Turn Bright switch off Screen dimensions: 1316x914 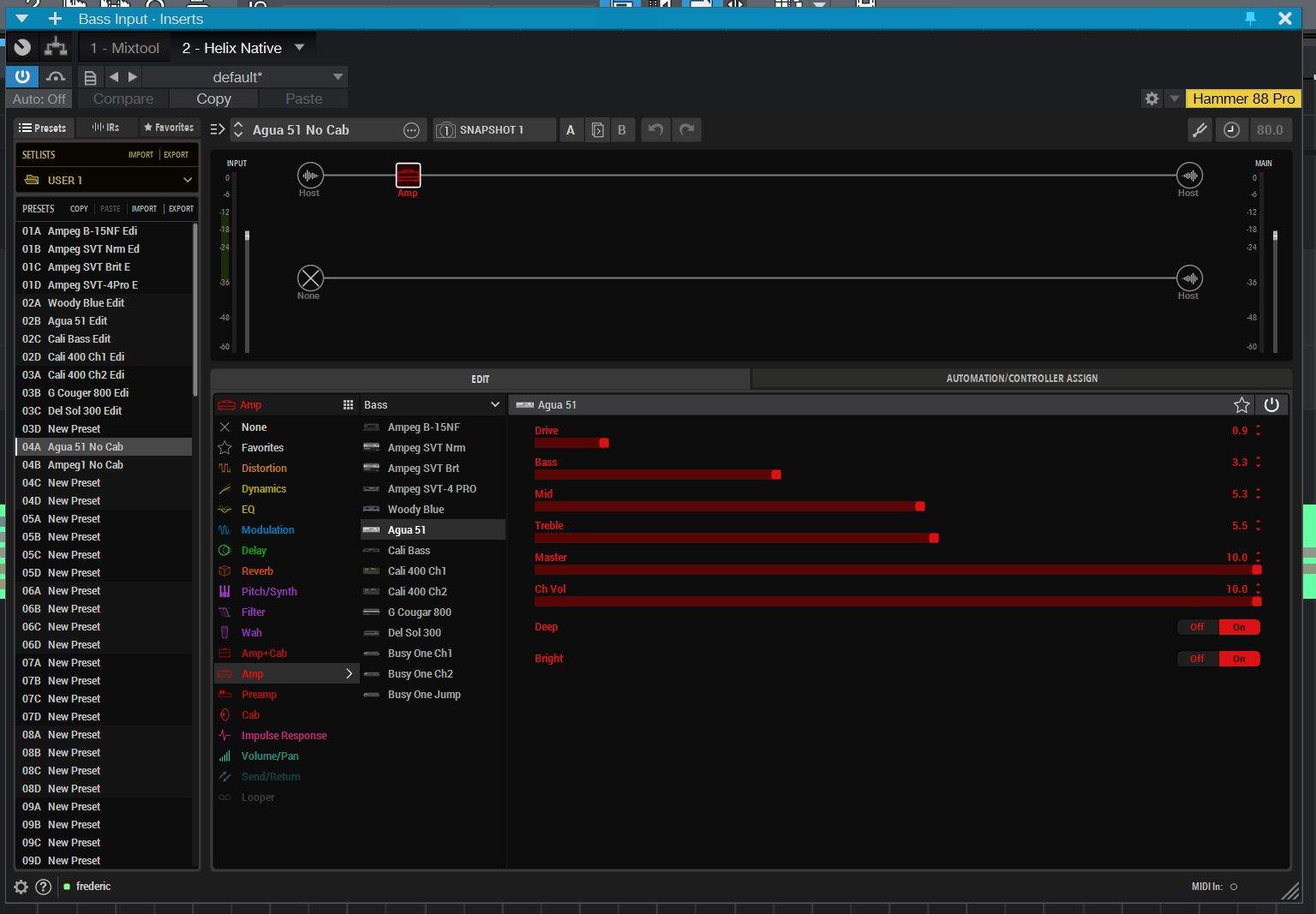[1197, 659]
